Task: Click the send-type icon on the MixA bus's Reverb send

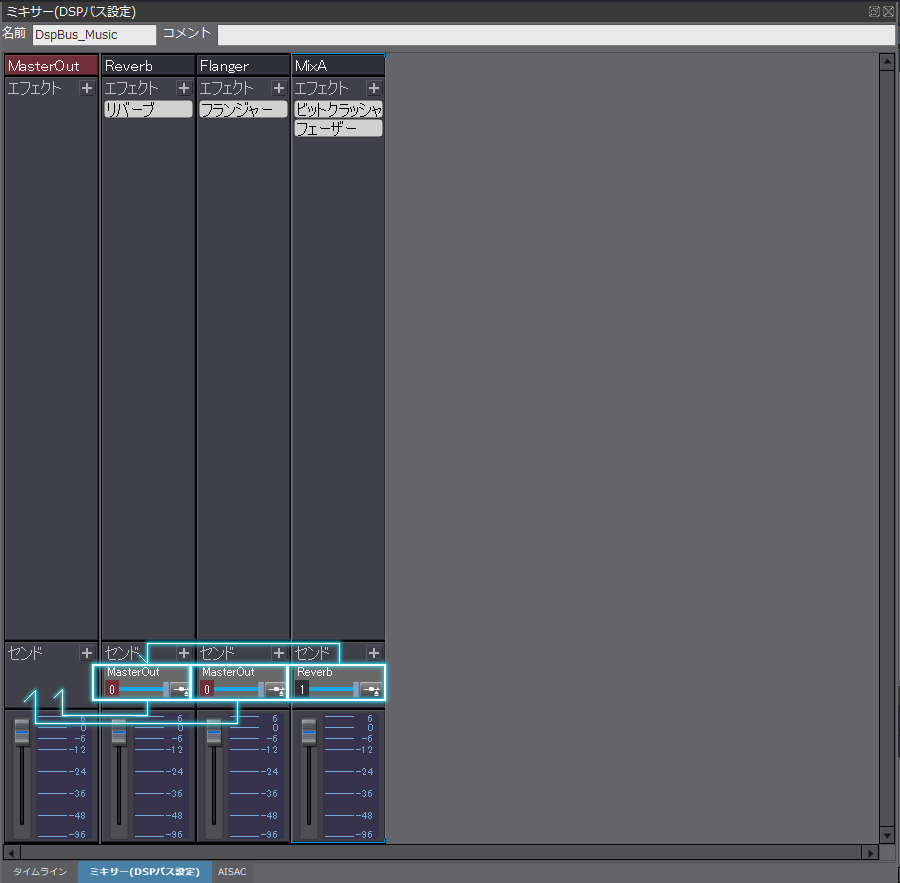Action: coord(370,690)
